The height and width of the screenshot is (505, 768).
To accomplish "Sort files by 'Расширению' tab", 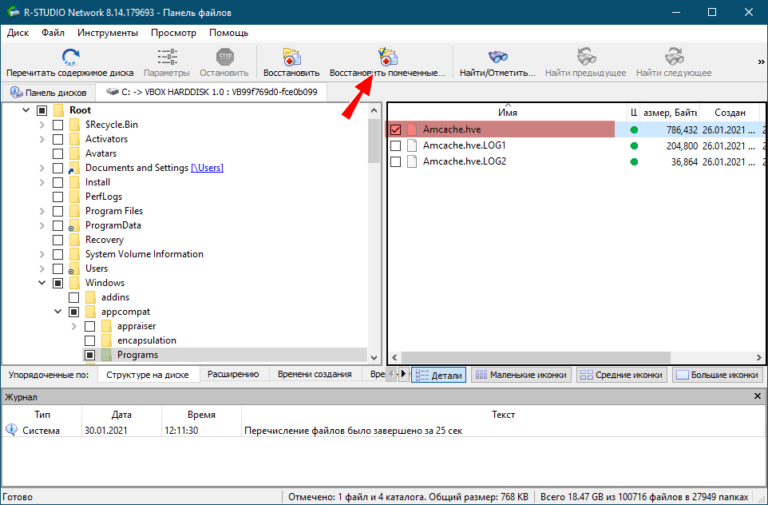I will [x=235, y=375].
